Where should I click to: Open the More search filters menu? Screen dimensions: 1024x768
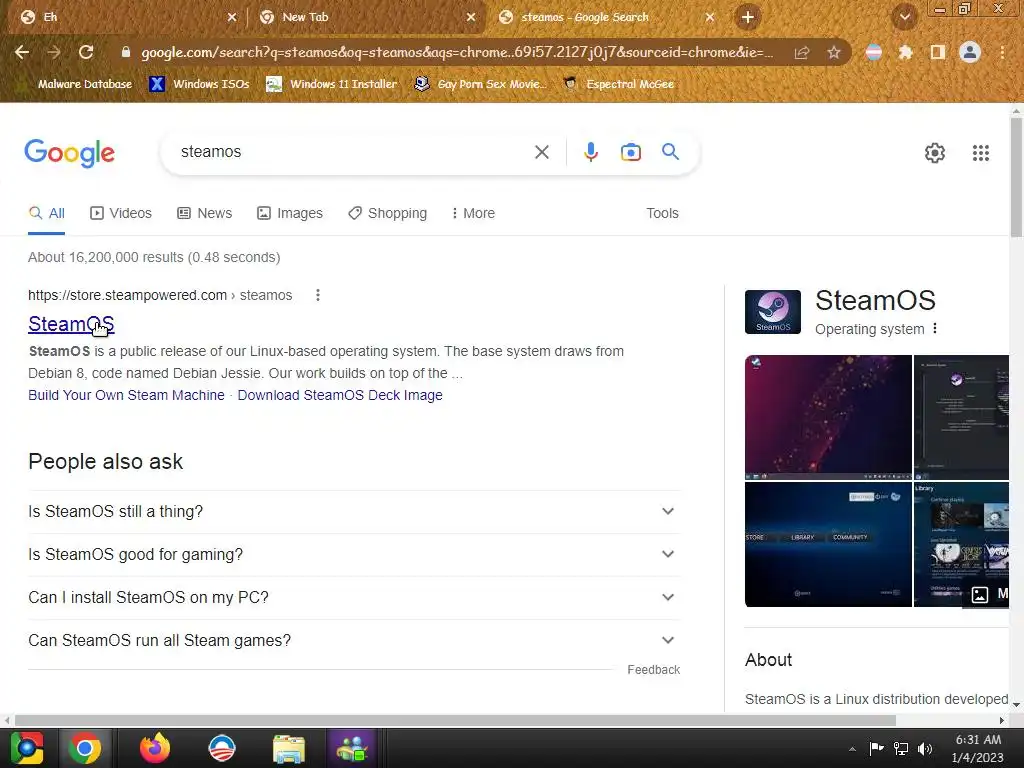click(x=473, y=214)
